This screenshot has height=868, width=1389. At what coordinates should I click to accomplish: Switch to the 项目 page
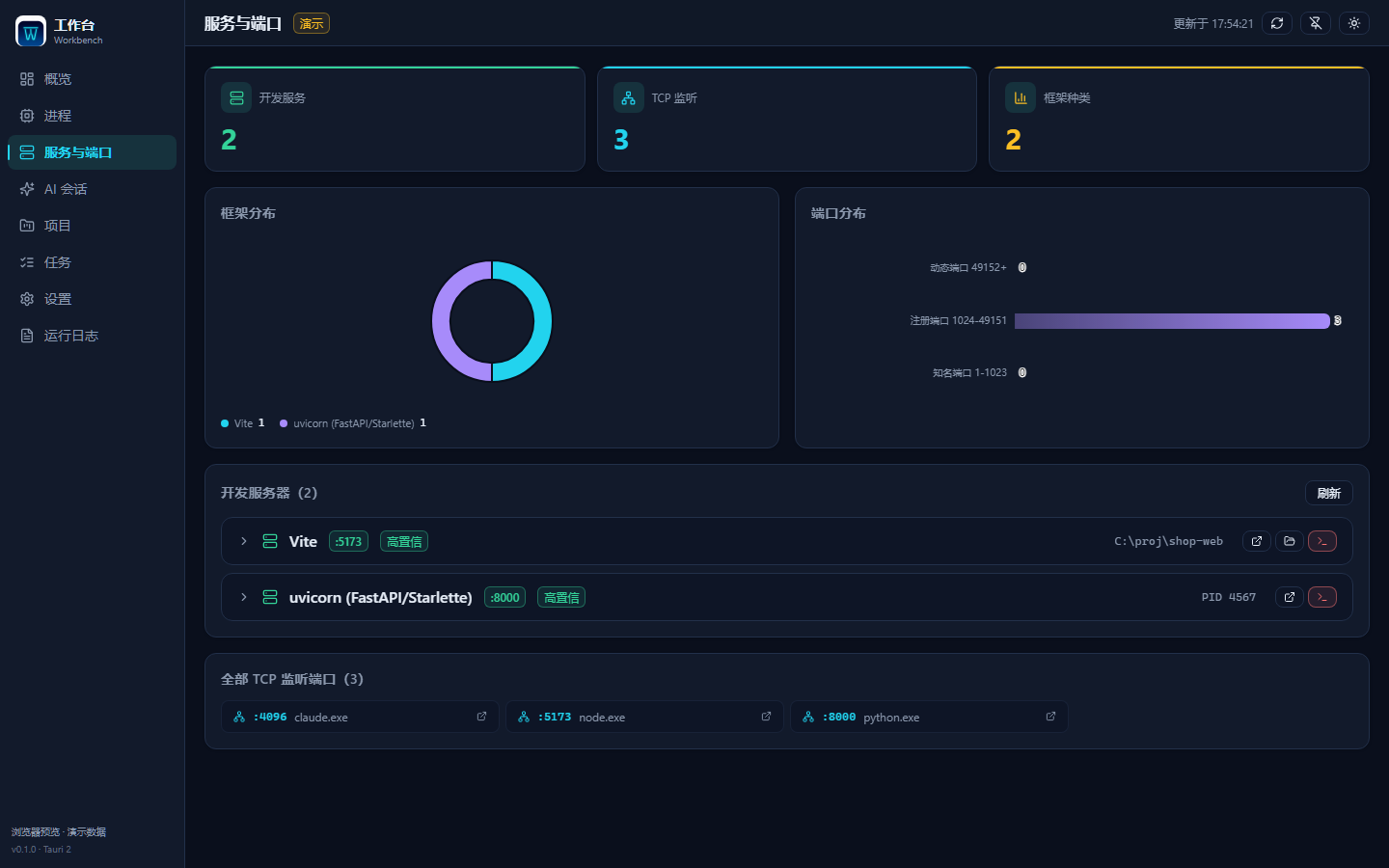click(x=92, y=226)
